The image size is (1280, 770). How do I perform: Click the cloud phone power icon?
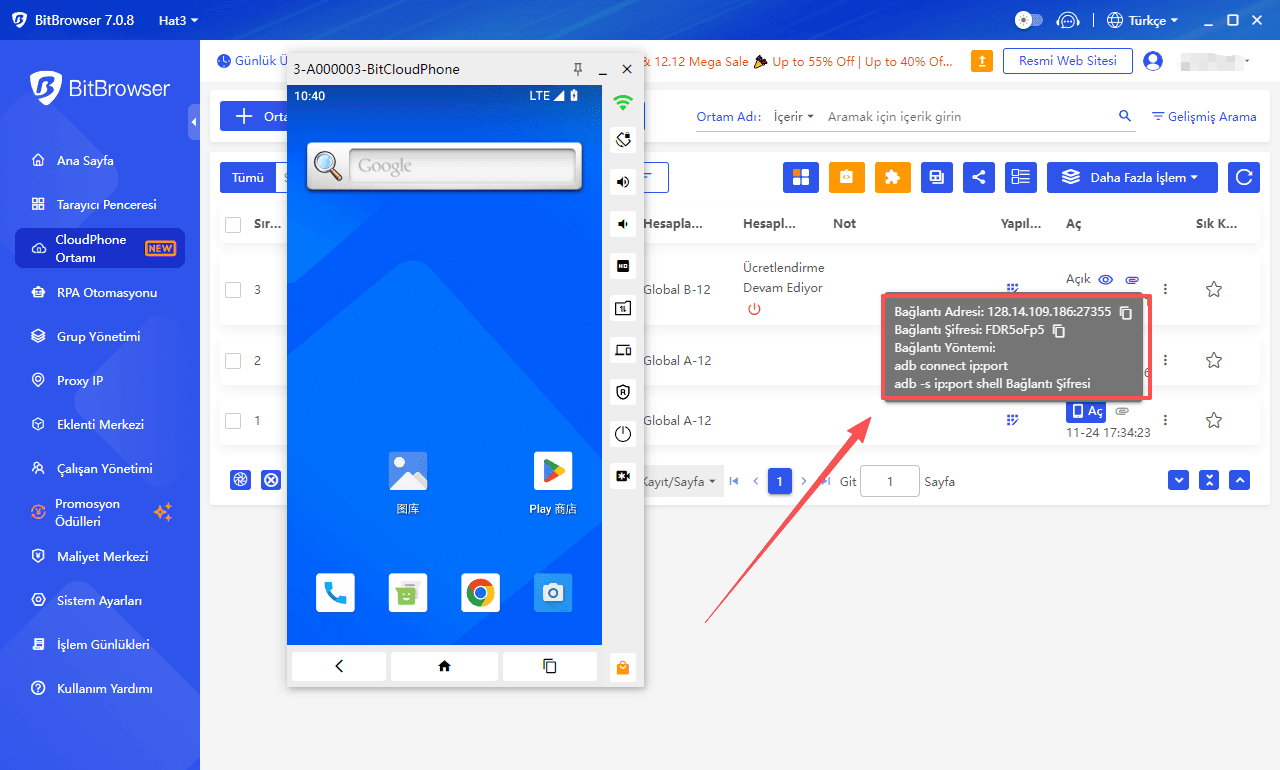(623, 434)
